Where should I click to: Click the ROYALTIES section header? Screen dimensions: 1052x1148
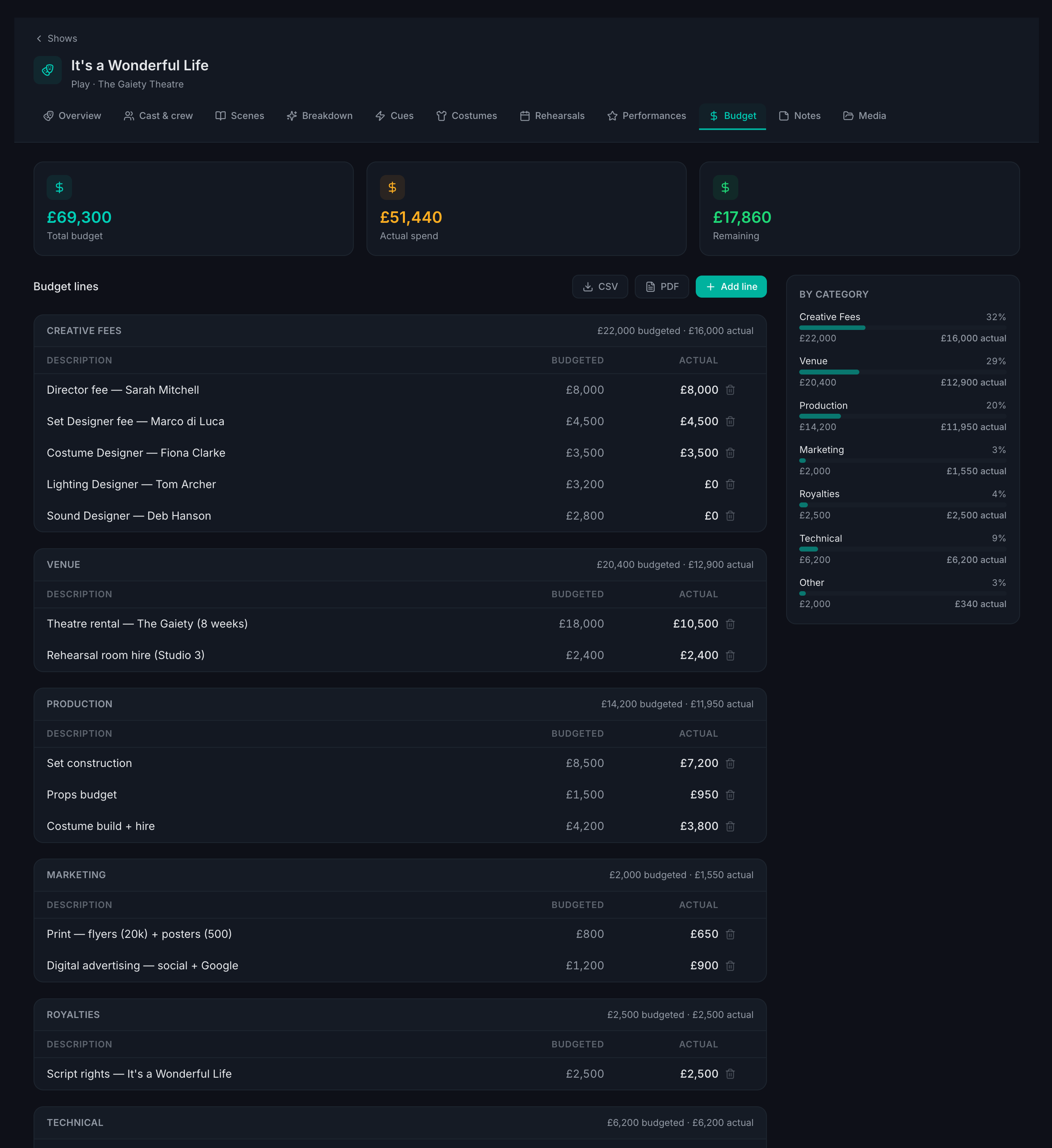click(400, 1015)
